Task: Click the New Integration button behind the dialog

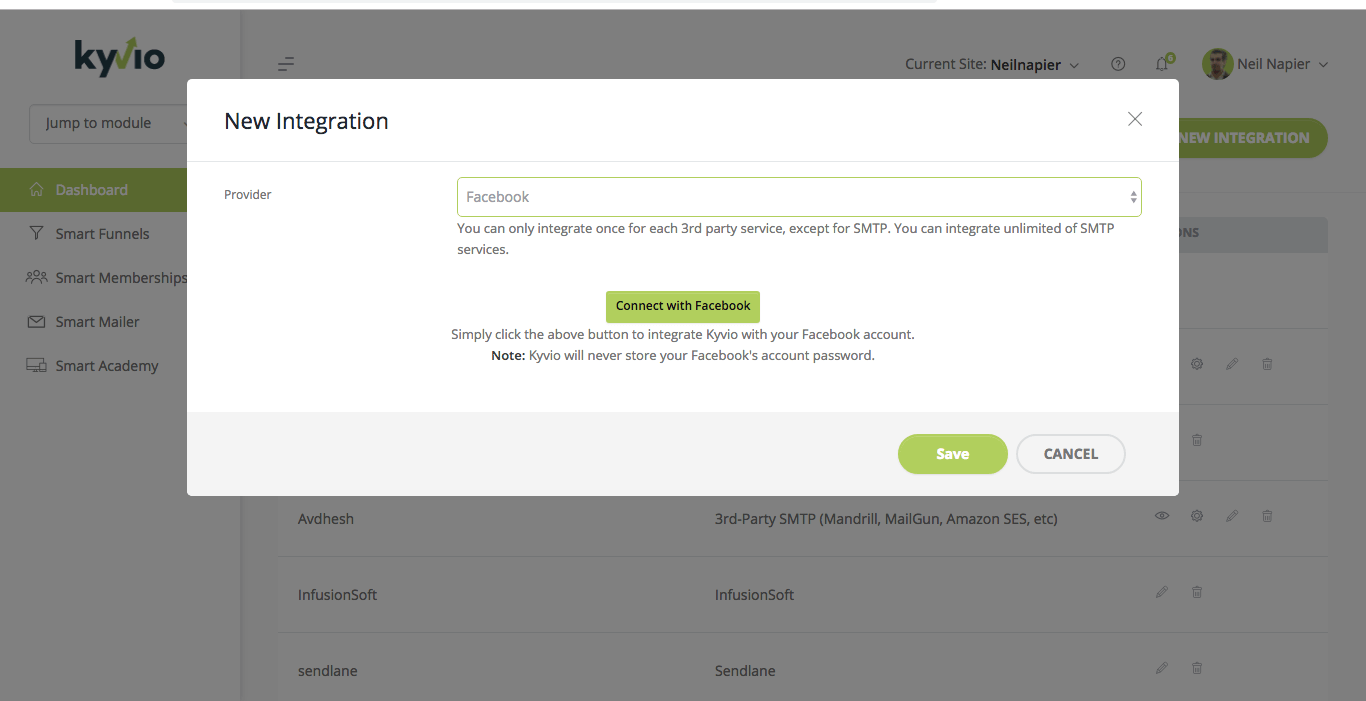Action: (1253, 138)
